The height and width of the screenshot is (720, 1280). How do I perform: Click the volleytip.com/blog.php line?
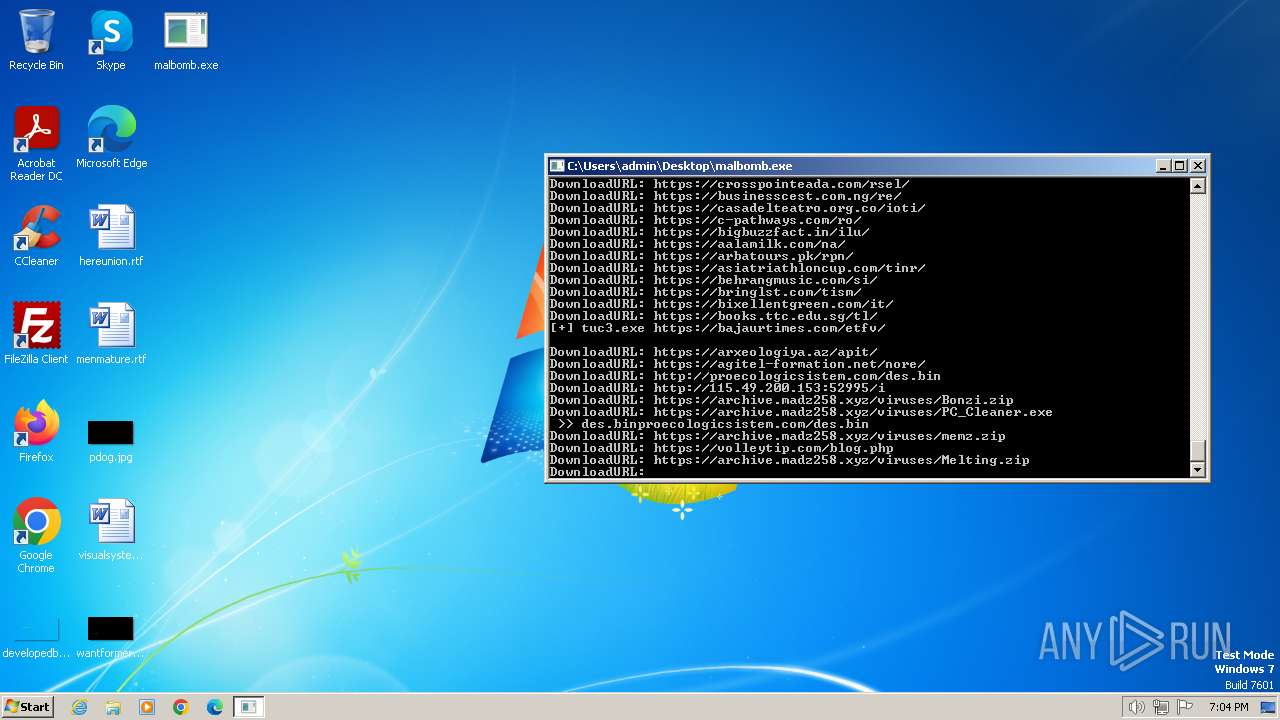(x=721, y=448)
